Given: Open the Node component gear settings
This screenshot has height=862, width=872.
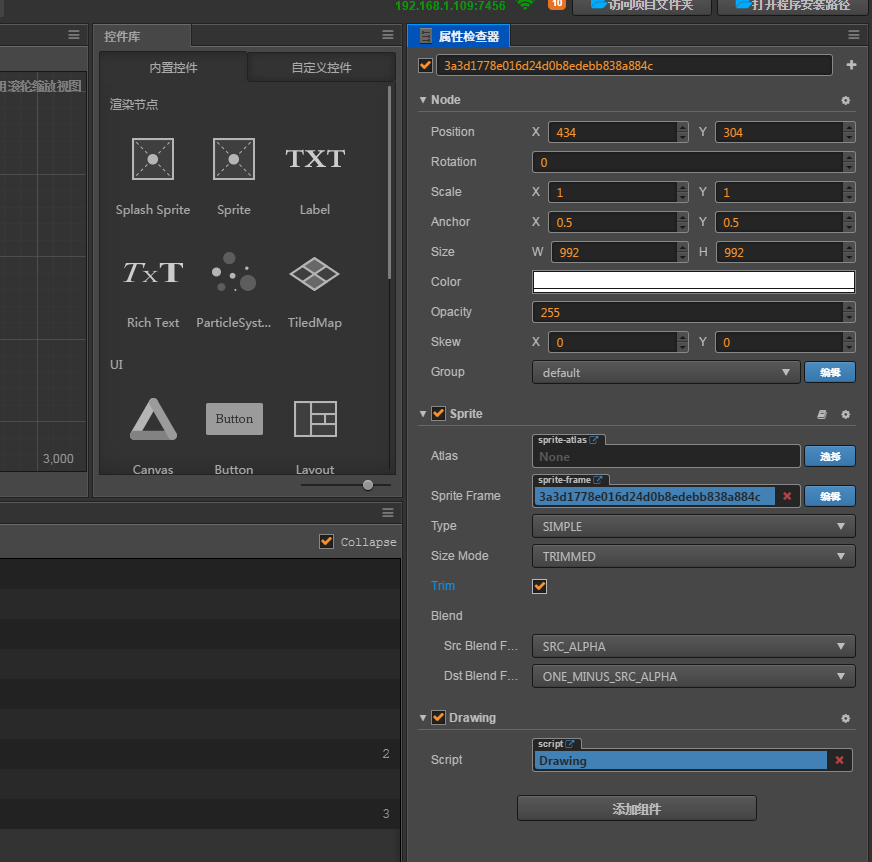Looking at the screenshot, I should (x=845, y=100).
